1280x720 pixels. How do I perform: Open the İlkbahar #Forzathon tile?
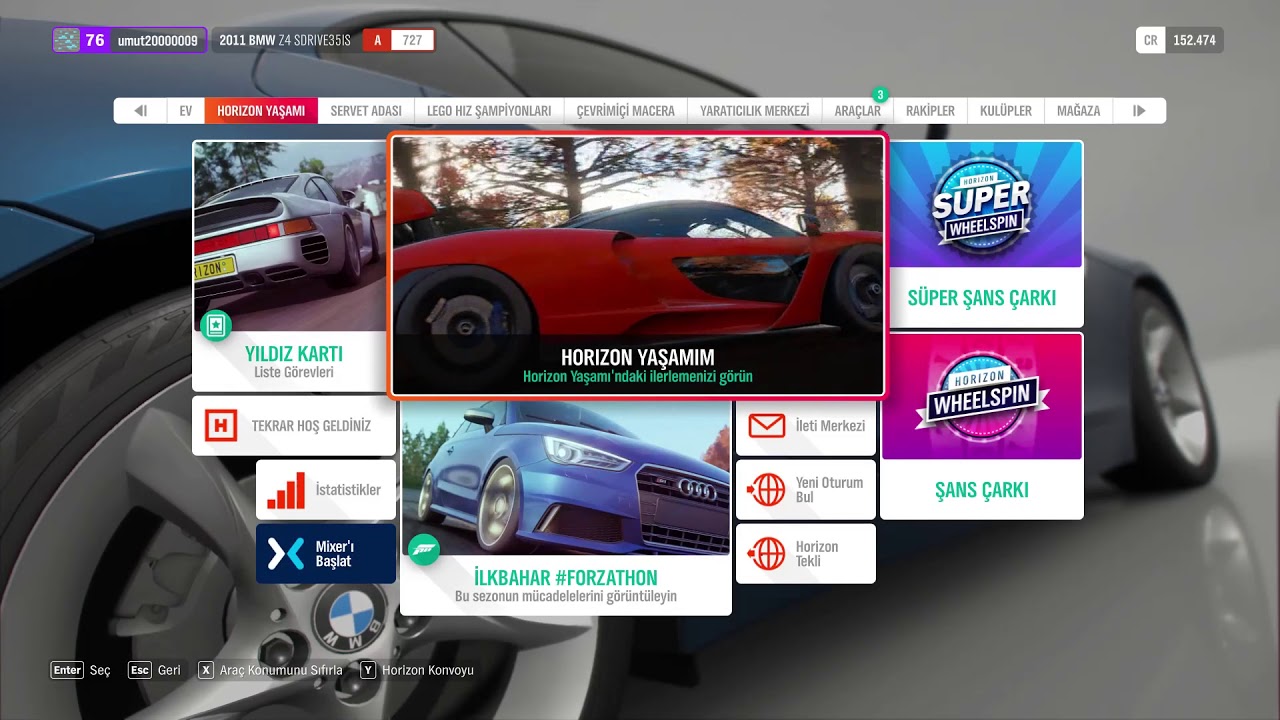tap(566, 507)
